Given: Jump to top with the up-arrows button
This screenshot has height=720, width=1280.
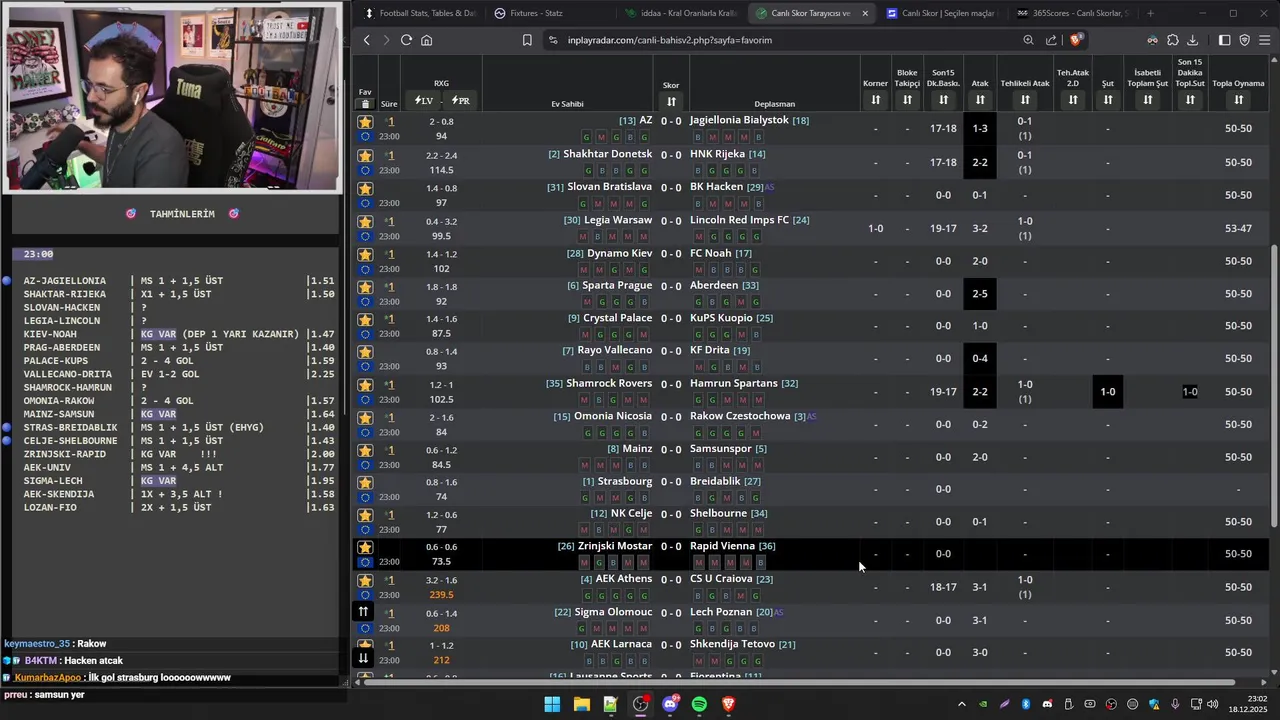Looking at the screenshot, I should click(364, 611).
